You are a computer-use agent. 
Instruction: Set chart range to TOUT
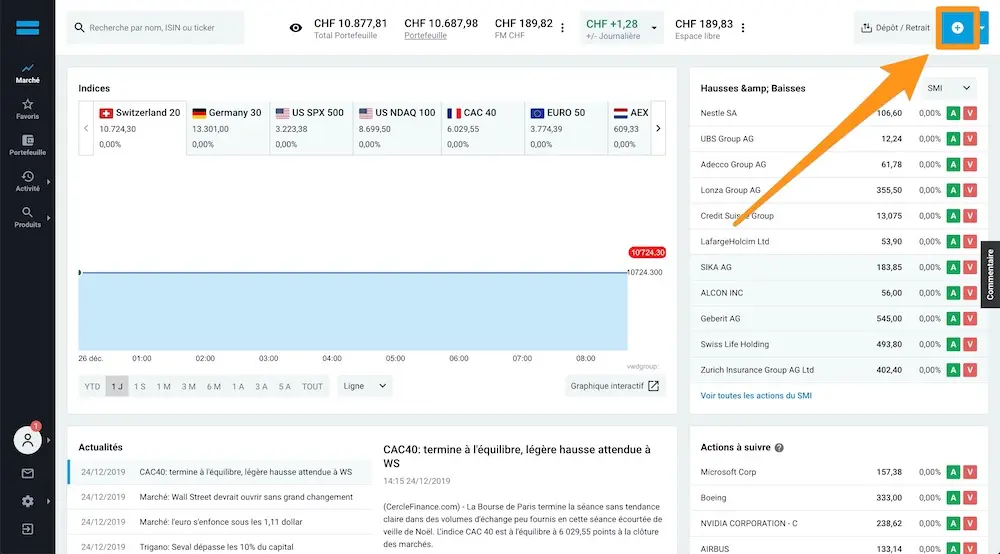click(312, 386)
